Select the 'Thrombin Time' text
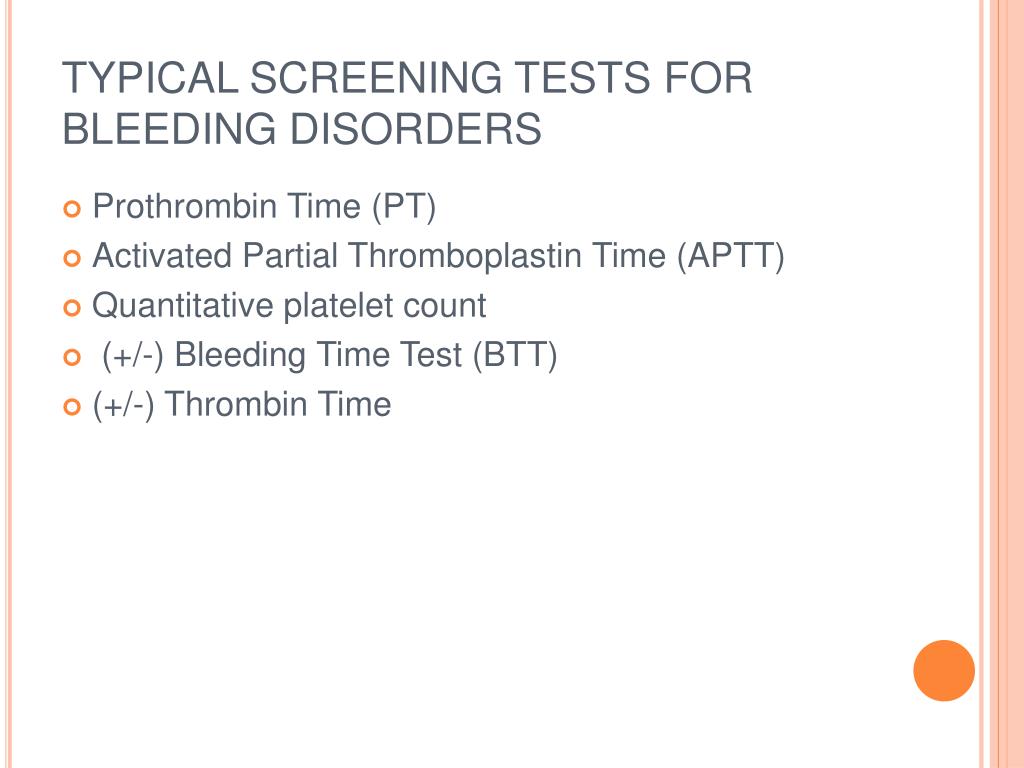This screenshot has height=768, width=1024. [278, 404]
